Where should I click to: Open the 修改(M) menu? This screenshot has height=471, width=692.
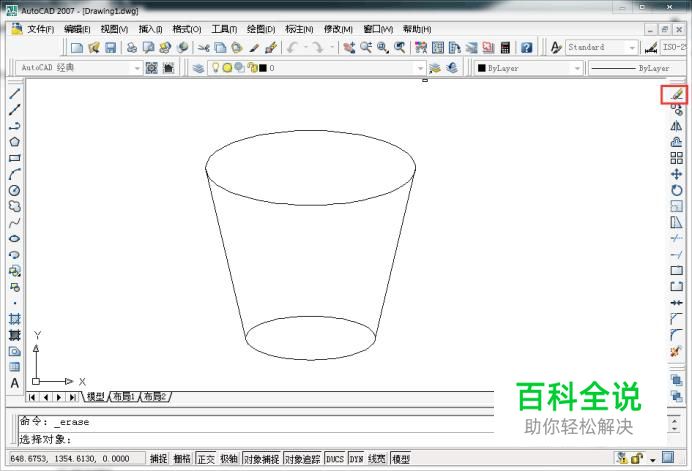pyautogui.click(x=338, y=29)
